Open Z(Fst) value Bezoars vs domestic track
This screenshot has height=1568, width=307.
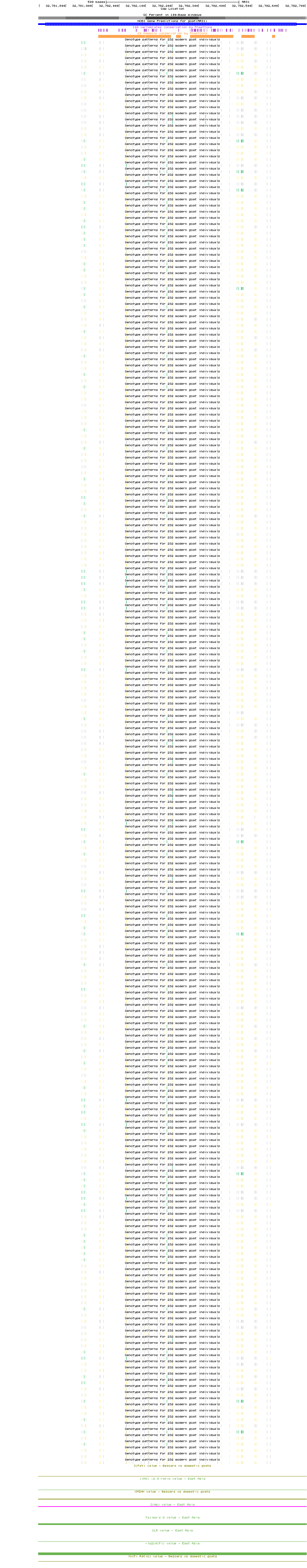click(x=172, y=1465)
